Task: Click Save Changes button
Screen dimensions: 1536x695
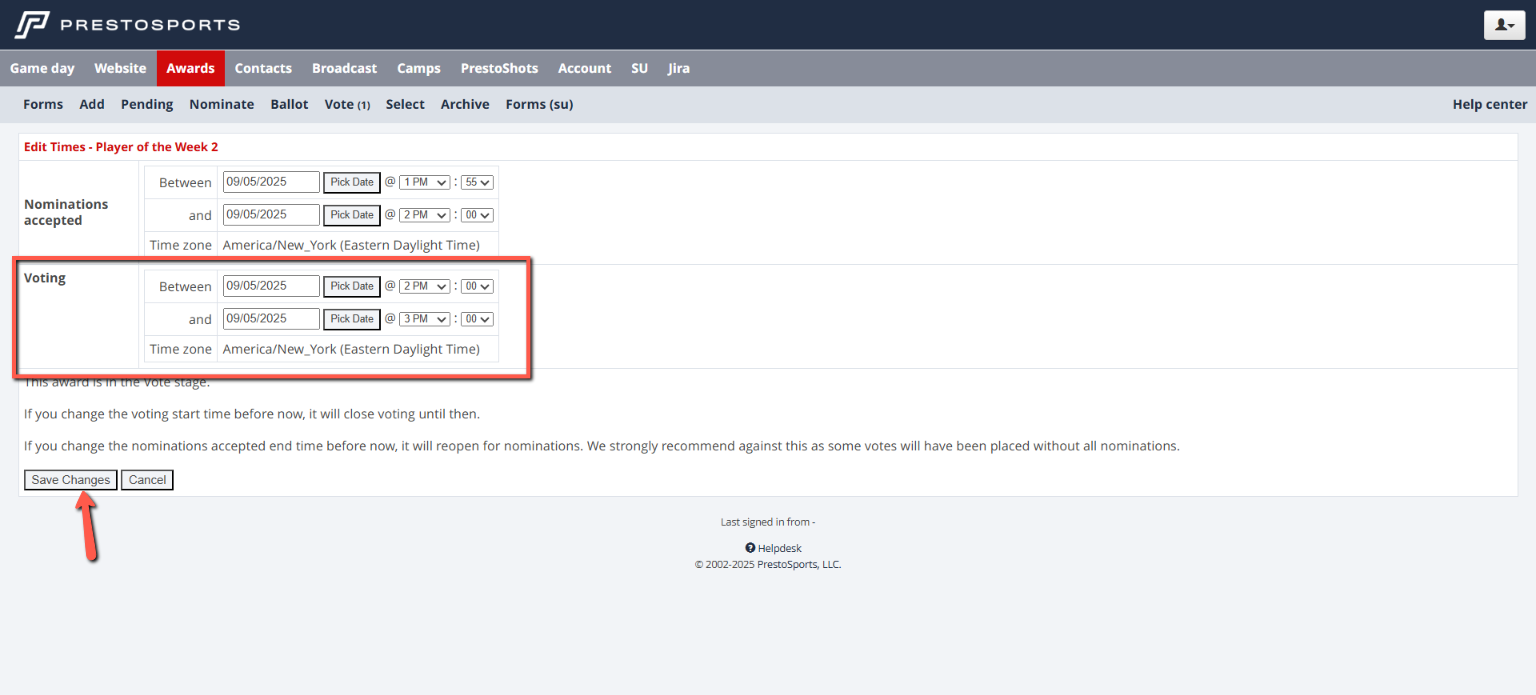Action: pyautogui.click(x=70, y=480)
